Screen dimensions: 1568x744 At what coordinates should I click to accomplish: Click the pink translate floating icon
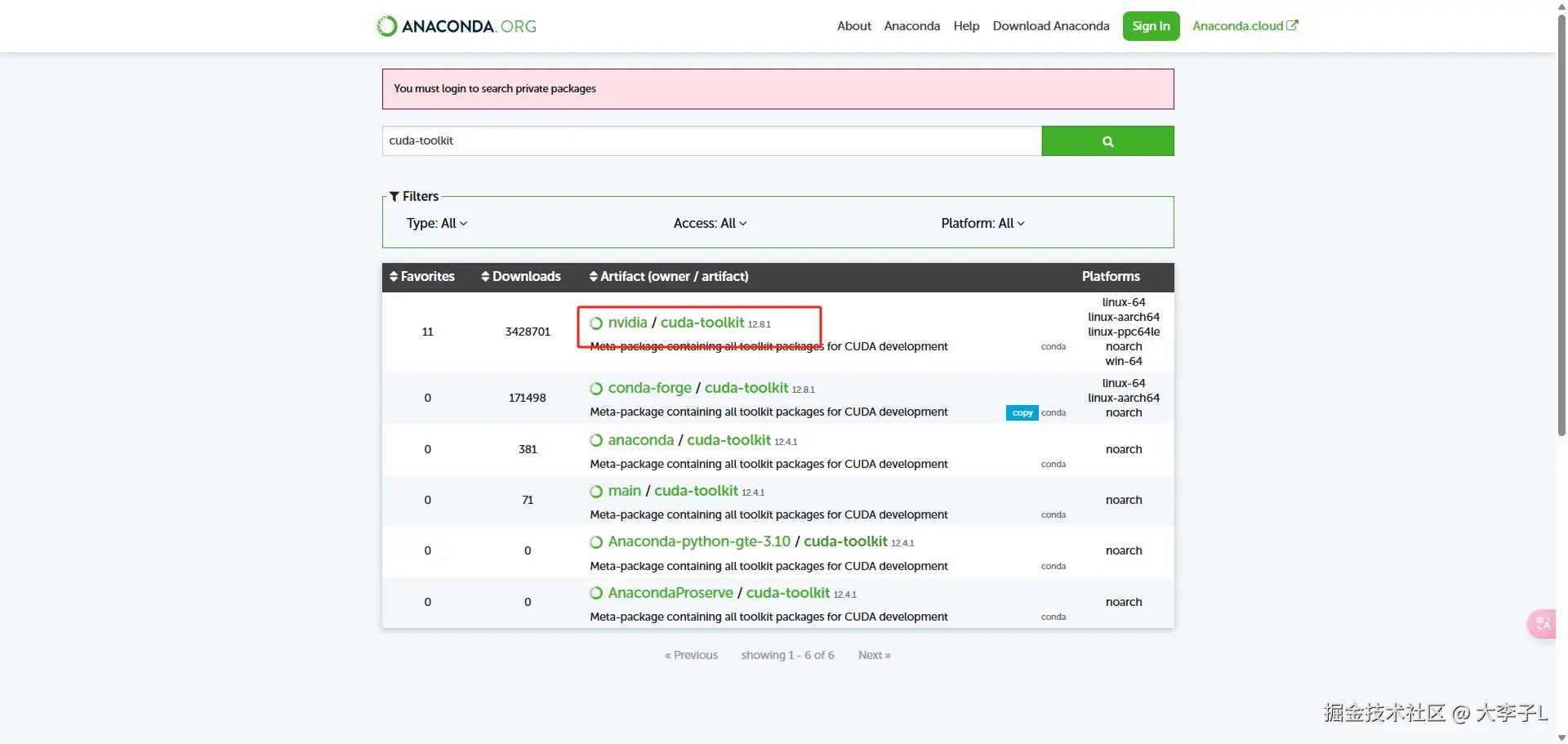1543,624
